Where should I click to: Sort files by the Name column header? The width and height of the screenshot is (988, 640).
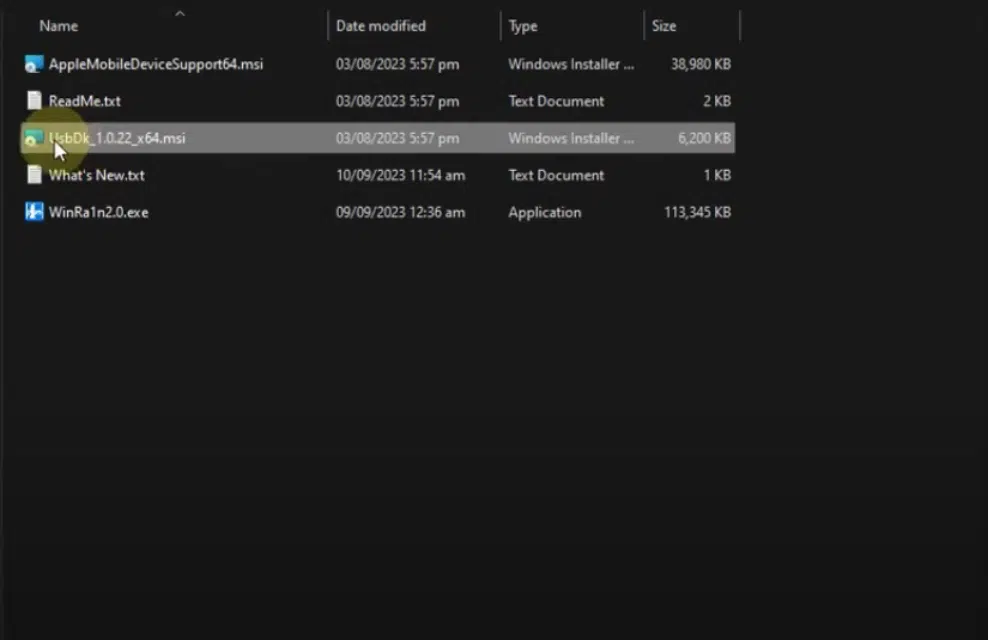coord(59,26)
